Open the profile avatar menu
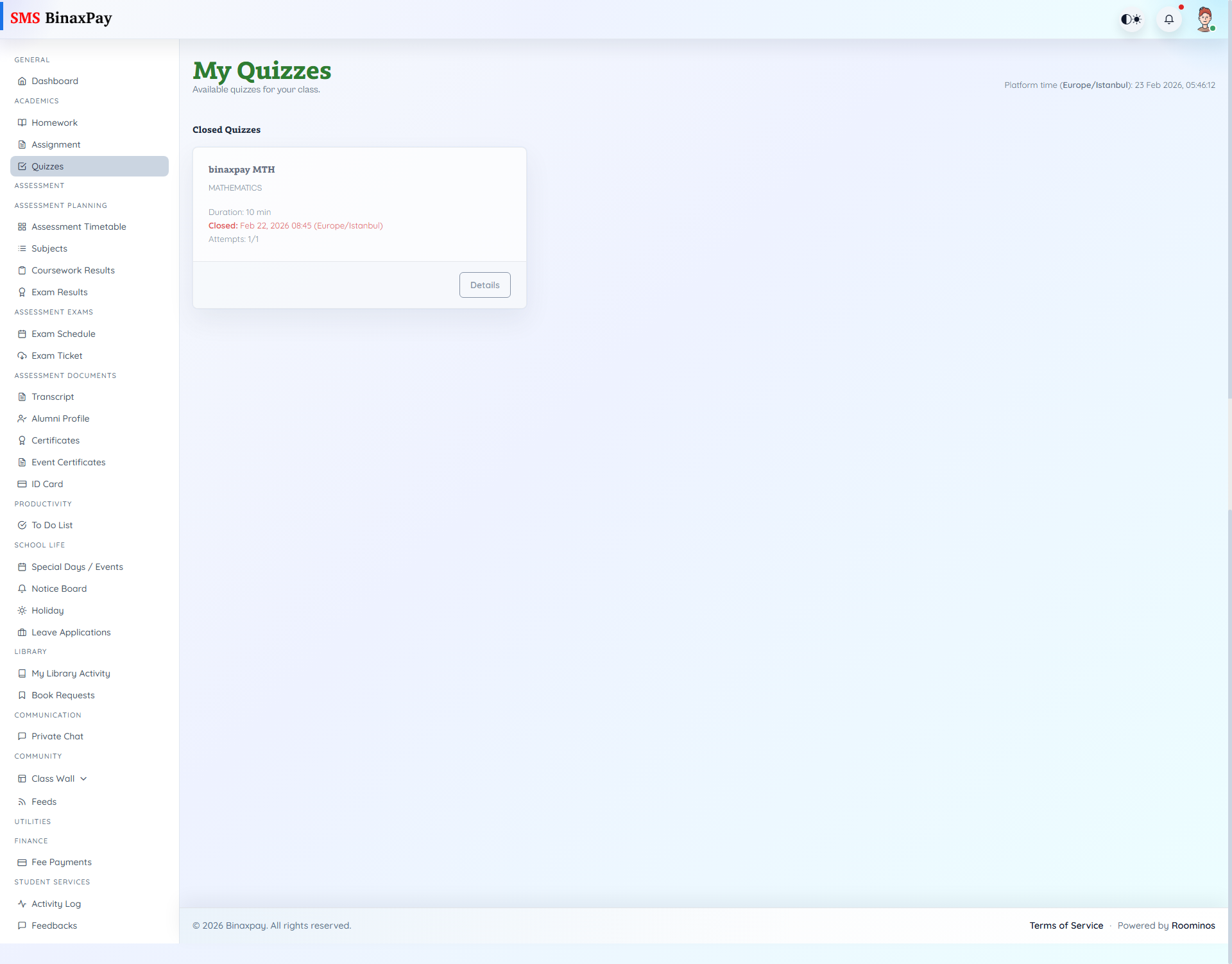This screenshot has height=964, width=1232. [1206, 19]
